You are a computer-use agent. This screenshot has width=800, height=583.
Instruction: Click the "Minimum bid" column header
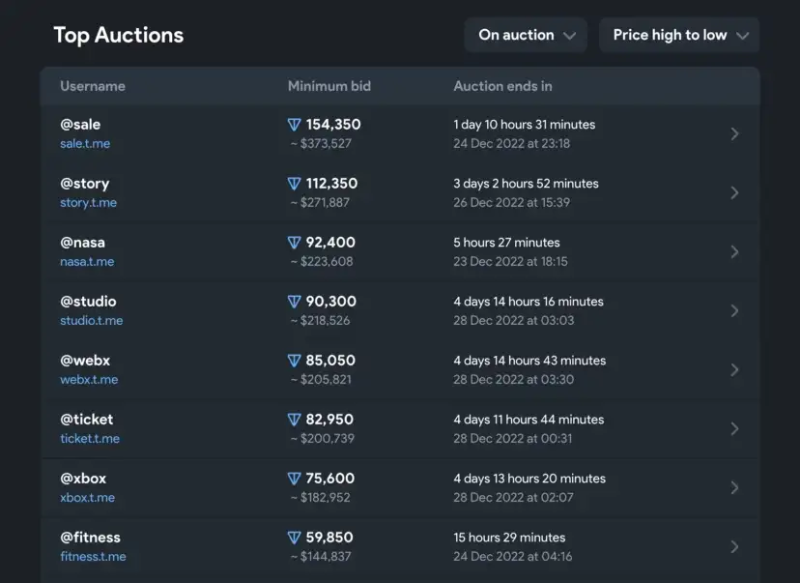click(x=329, y=86)
